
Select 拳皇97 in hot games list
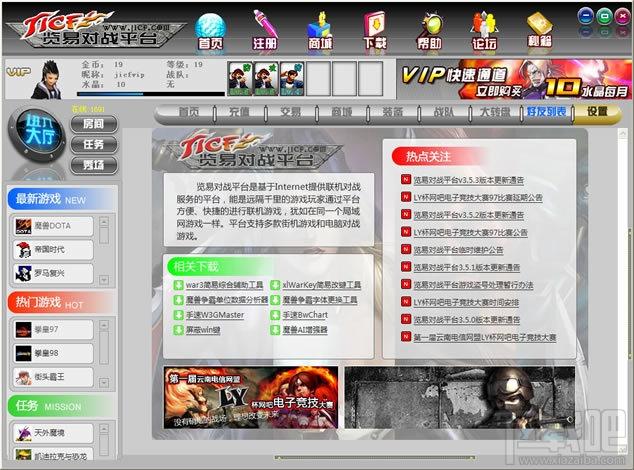pos(53,330)
